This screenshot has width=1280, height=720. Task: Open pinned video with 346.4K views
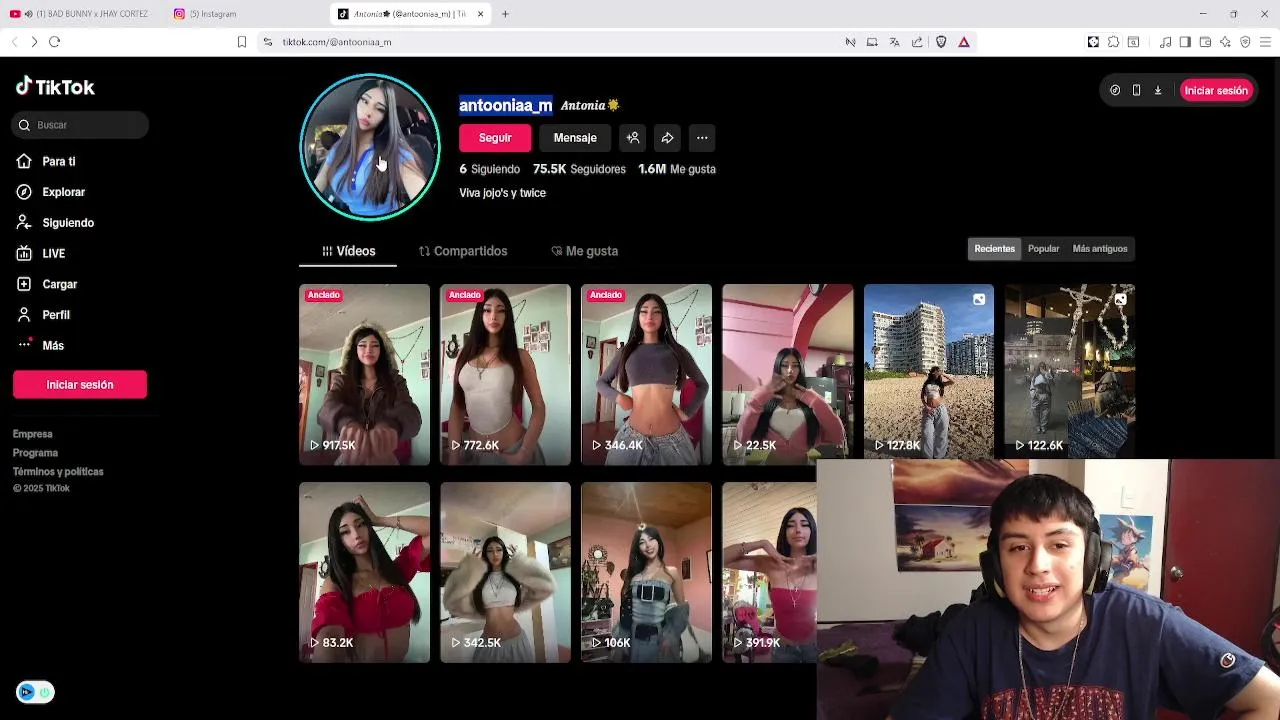point(646,375)
